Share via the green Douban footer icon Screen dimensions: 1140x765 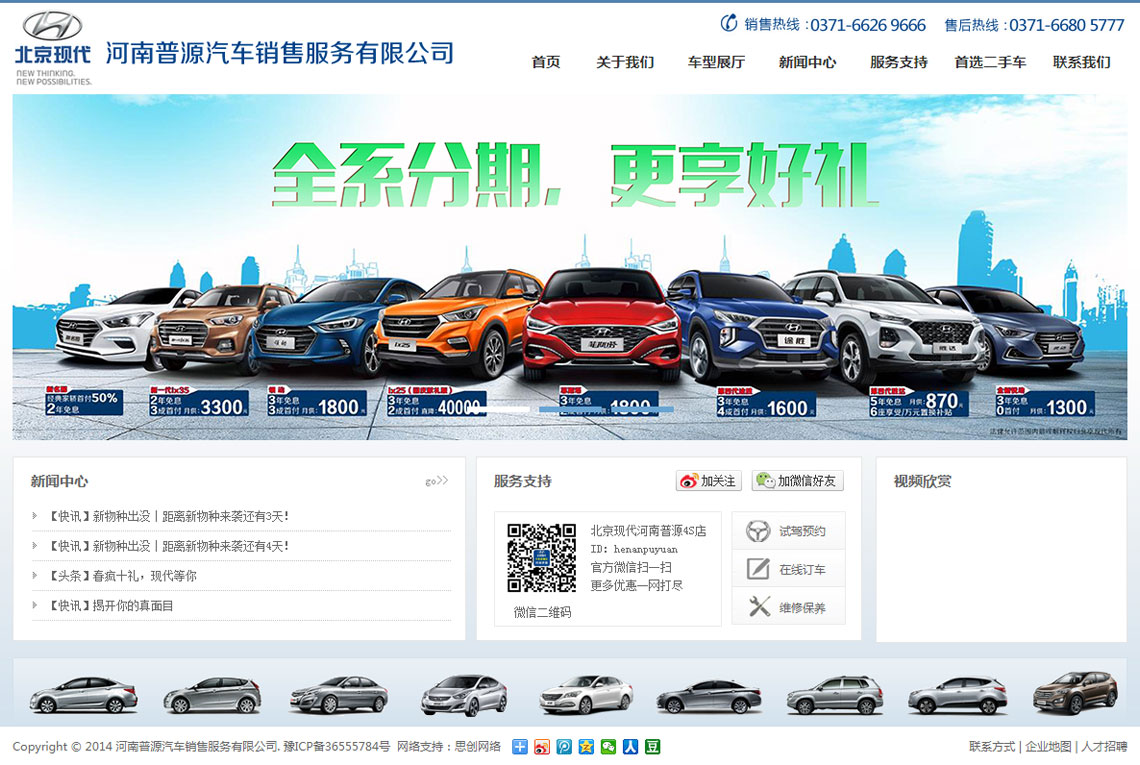(653, 747)
